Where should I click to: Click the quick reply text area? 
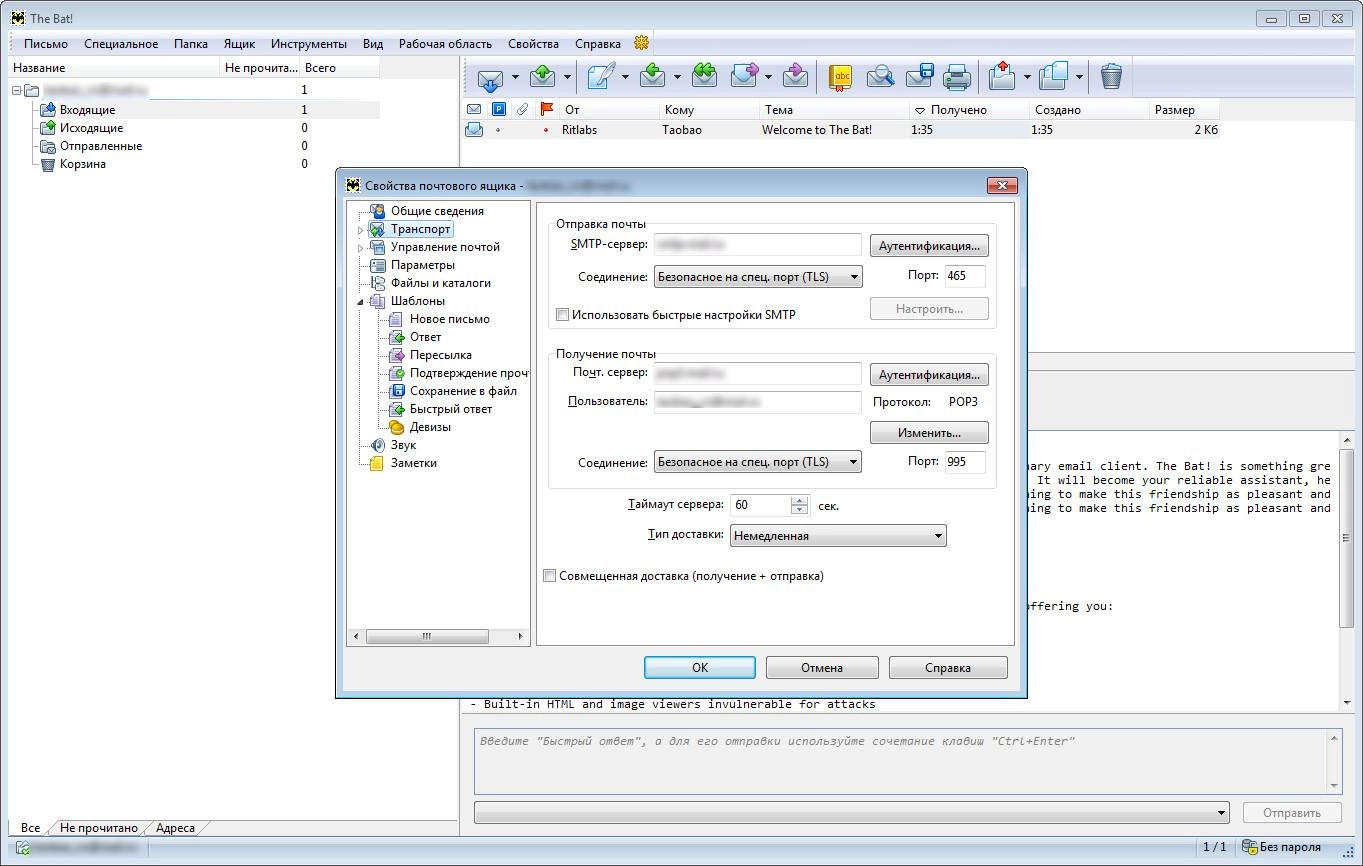tap(900, 761)
